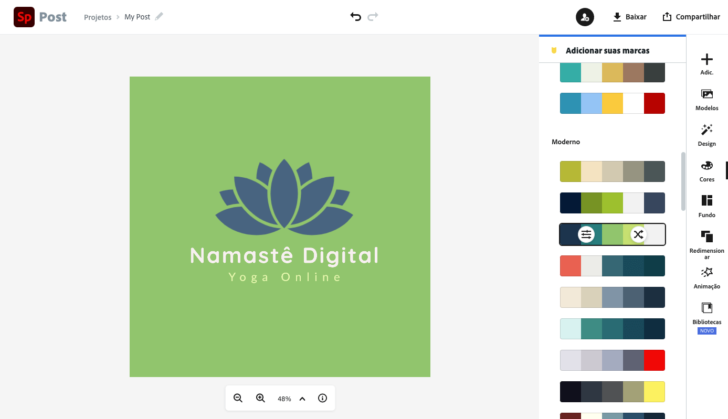
Task: Zoom out of the canvas
Action: pos(238,398)
